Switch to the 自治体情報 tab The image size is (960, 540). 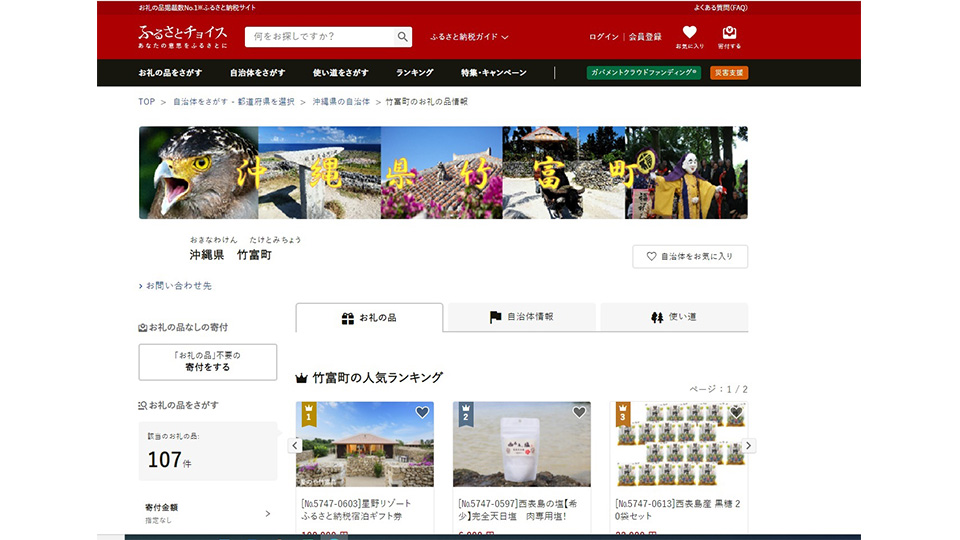(521, 317)
